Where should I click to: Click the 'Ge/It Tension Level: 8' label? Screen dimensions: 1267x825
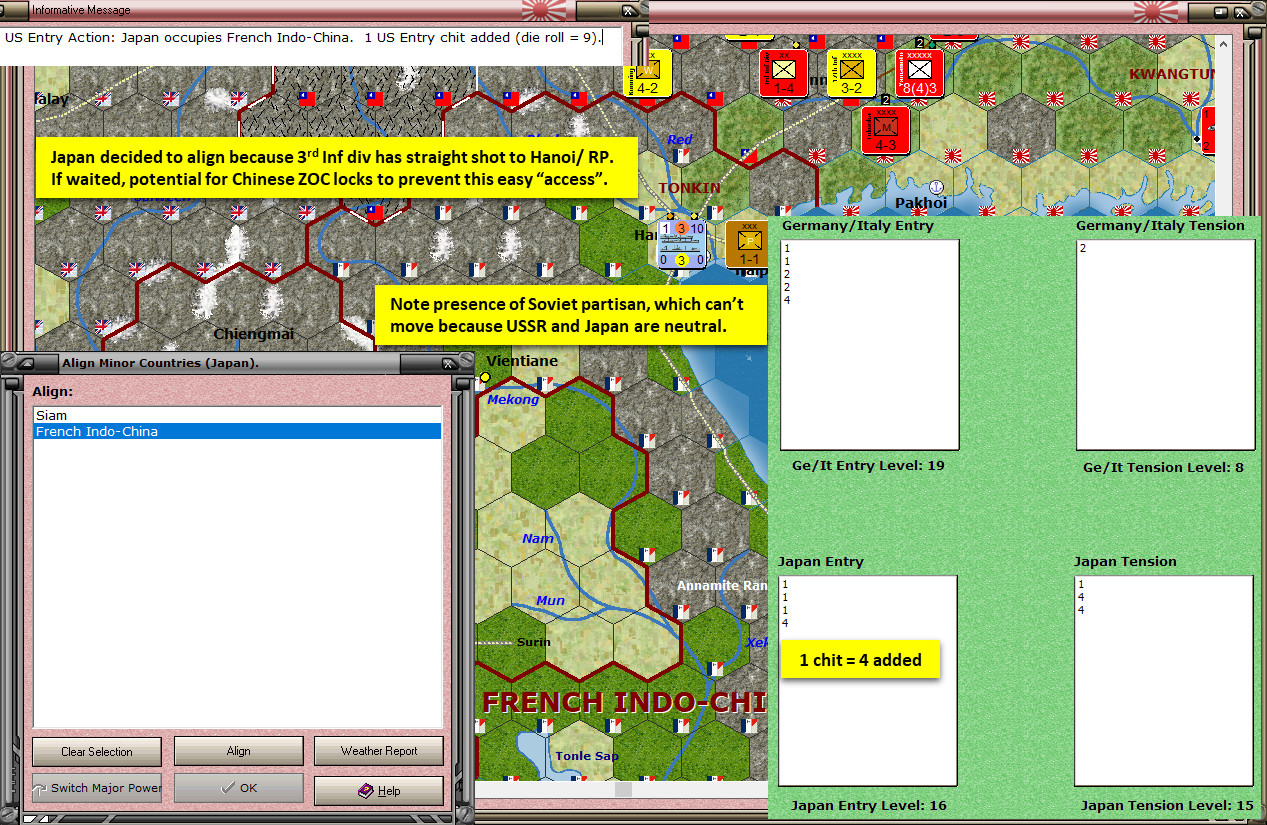pos(1164,467)
